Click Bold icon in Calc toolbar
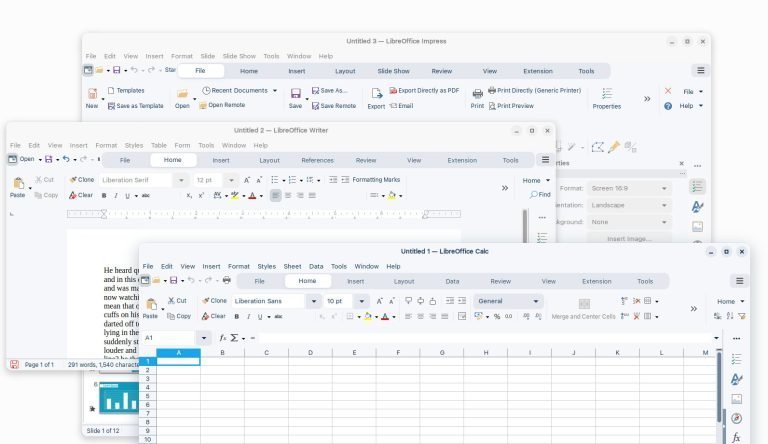The width and height of the screenshot is (768, 444). 237,317
